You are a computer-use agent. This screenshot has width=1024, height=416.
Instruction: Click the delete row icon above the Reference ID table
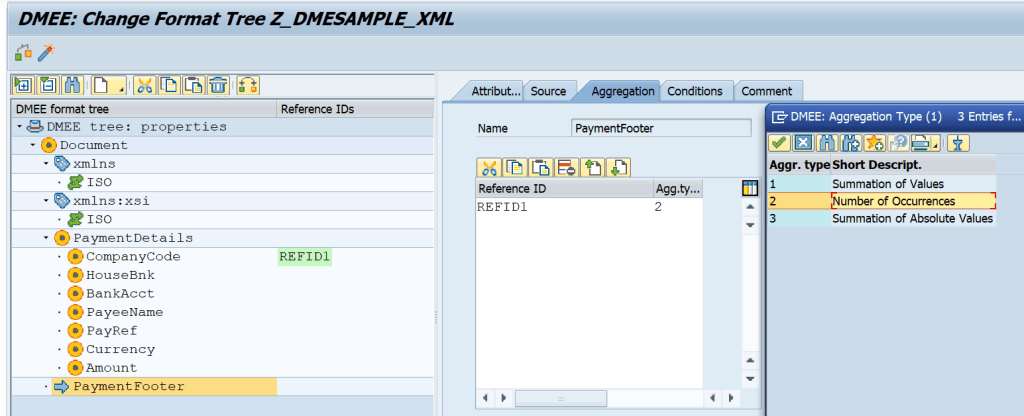[566, 167]
